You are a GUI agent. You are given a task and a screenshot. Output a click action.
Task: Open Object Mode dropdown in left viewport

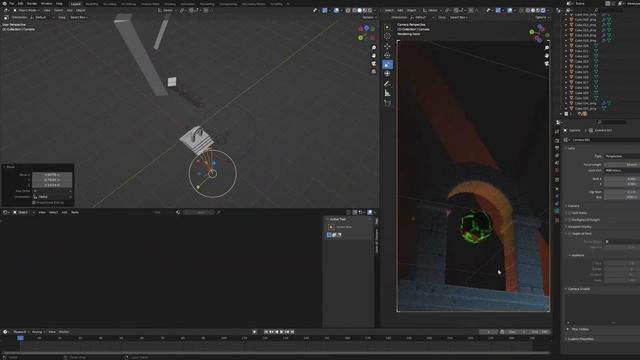(27, 10)
